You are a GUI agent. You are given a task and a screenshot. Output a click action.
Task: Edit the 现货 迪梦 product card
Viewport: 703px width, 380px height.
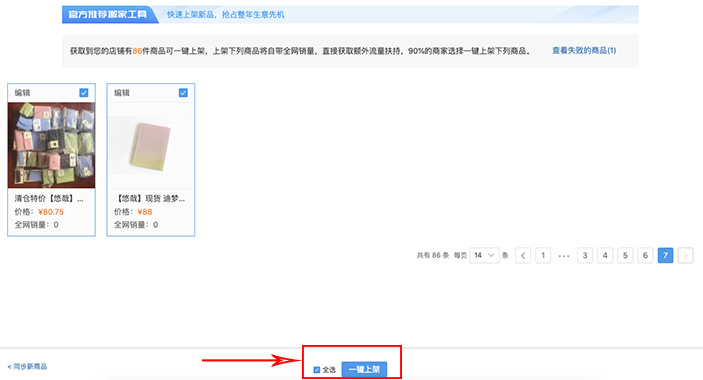(122, 93)
